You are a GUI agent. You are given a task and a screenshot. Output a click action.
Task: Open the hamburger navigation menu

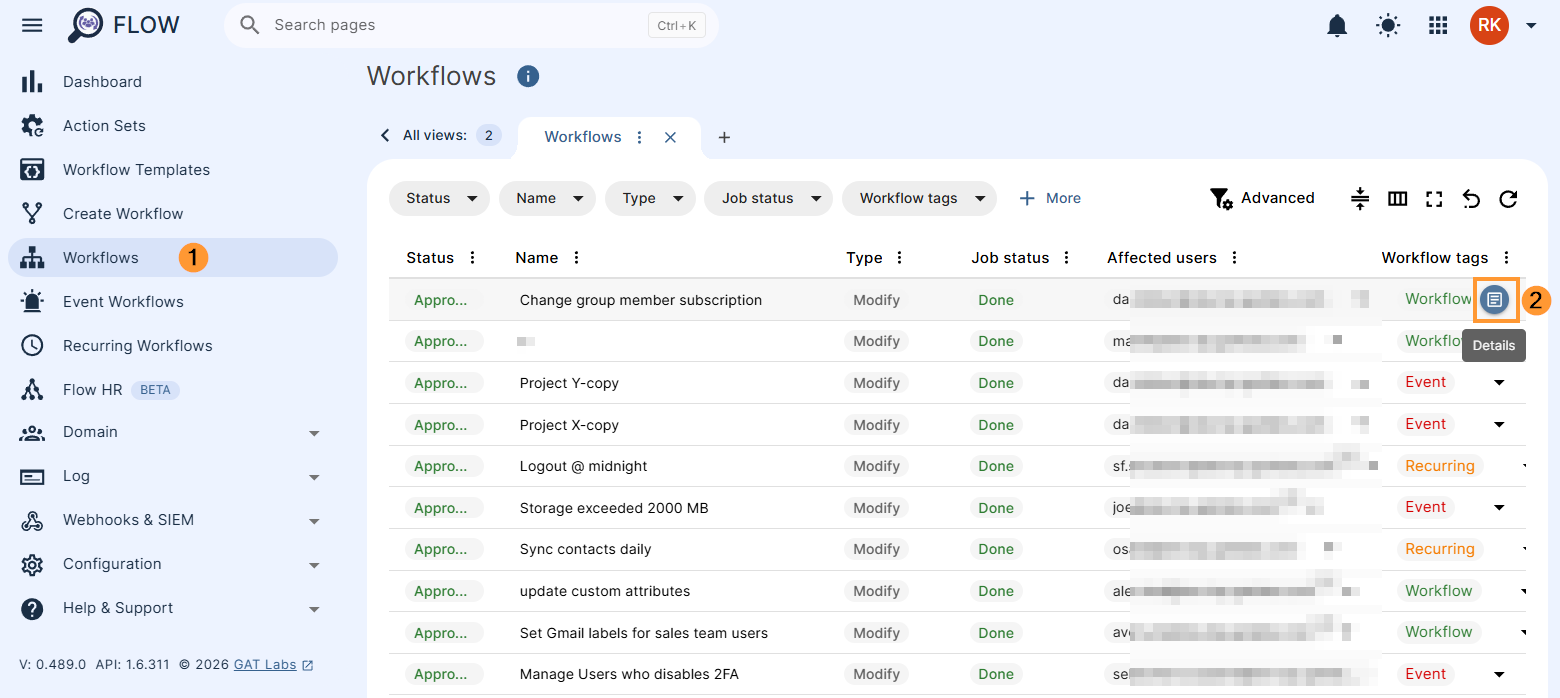pyautogui.click(x=32, y=25)
